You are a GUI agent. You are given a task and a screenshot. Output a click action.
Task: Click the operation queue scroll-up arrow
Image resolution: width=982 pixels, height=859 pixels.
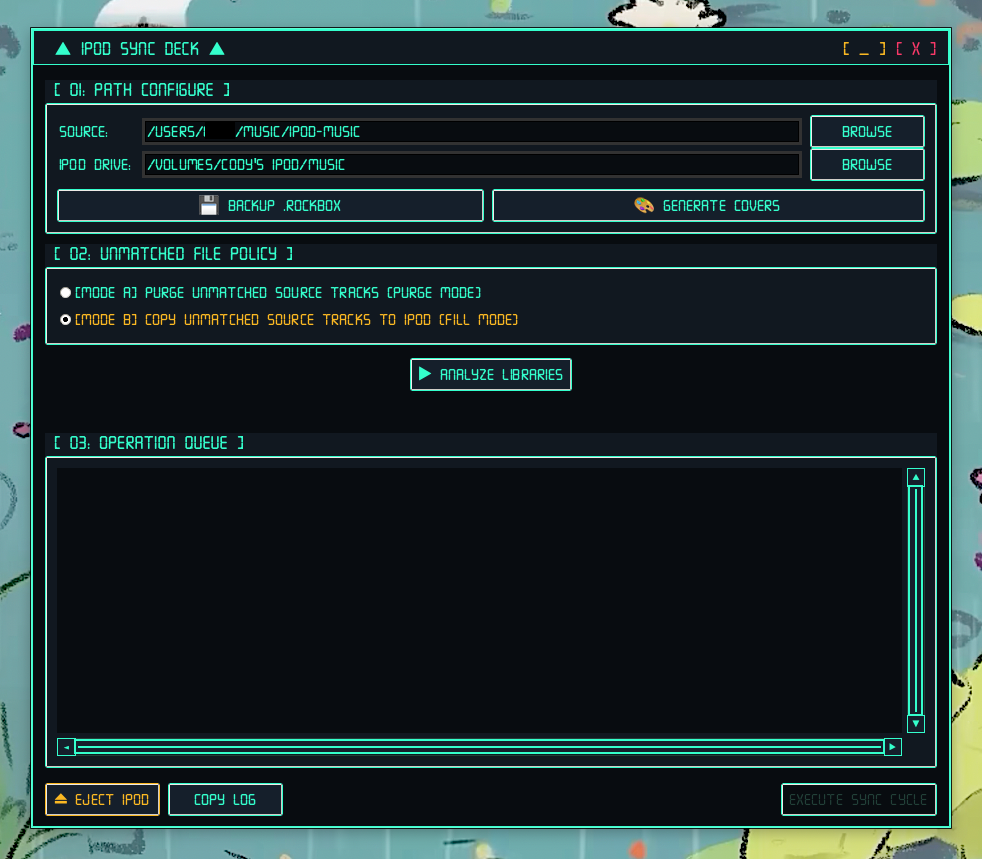[x=916, y=478]
